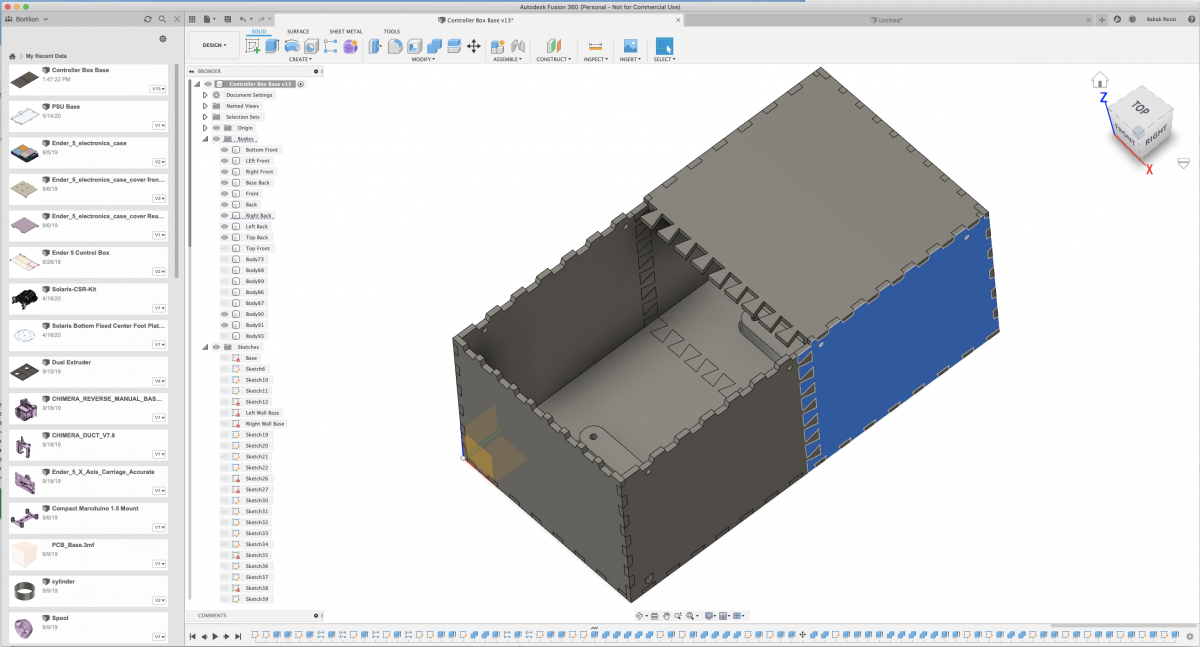The width and height of the screenshot is (1200, 647).
Task: Select the Sketch19 tree item
Action: tap(256, 435)
